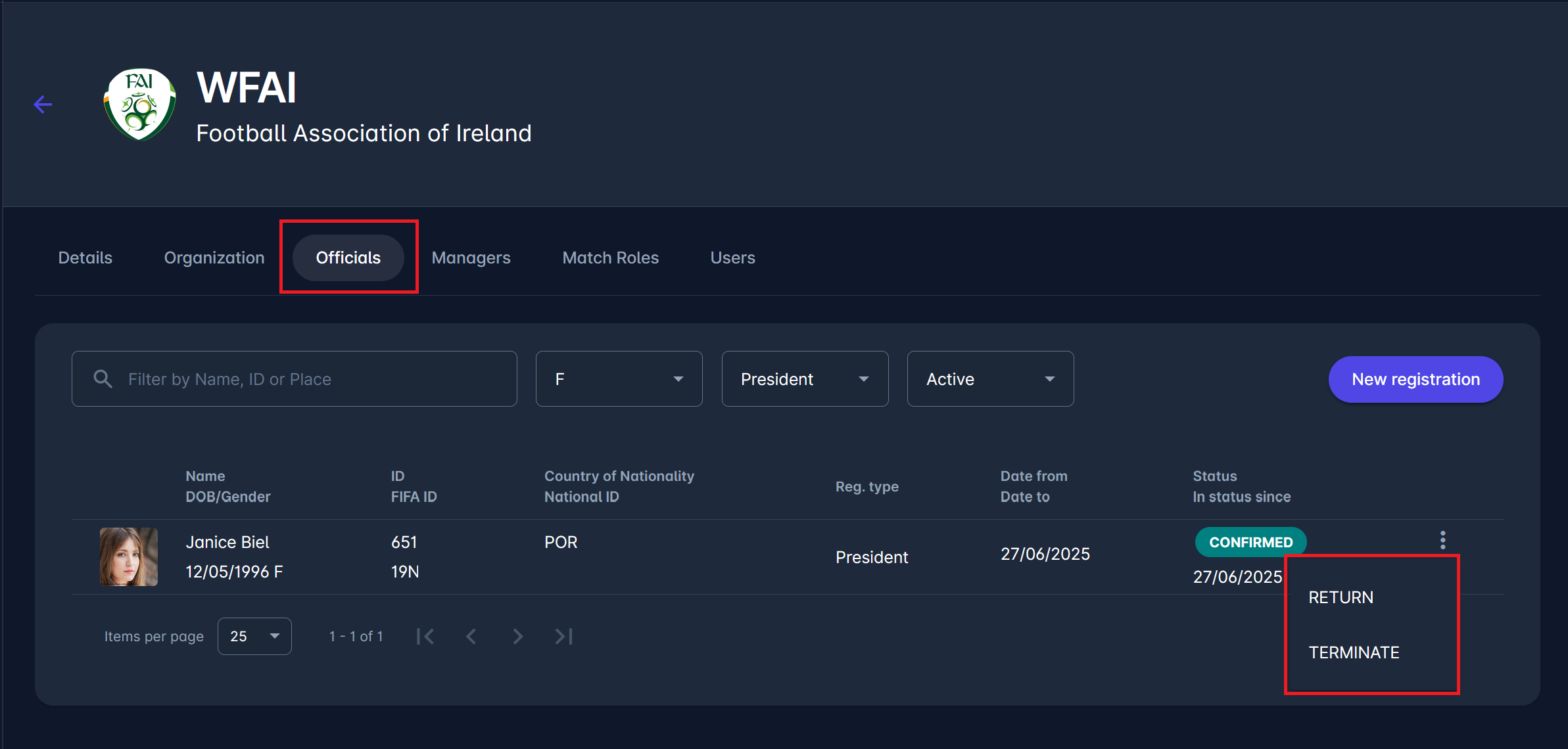1568x749 pixels.
Task: Click the search magnifier icon
Action: coord(103,378)
